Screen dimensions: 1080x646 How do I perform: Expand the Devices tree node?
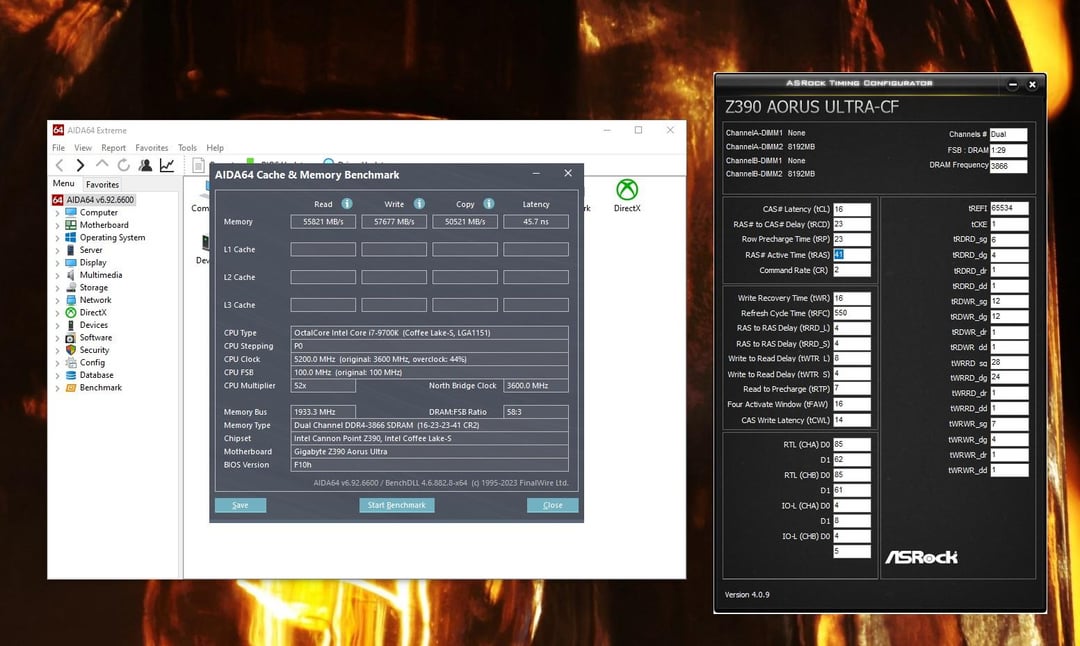pyautogui.click(x=57, y=325)
